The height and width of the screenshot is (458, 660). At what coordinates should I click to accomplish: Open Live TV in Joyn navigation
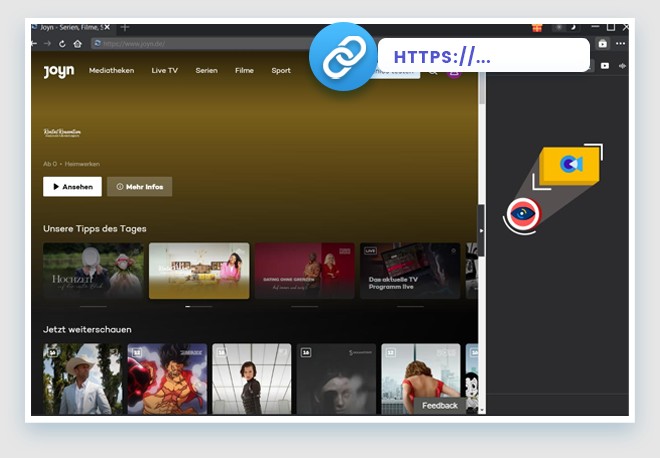tap(165, 70)
